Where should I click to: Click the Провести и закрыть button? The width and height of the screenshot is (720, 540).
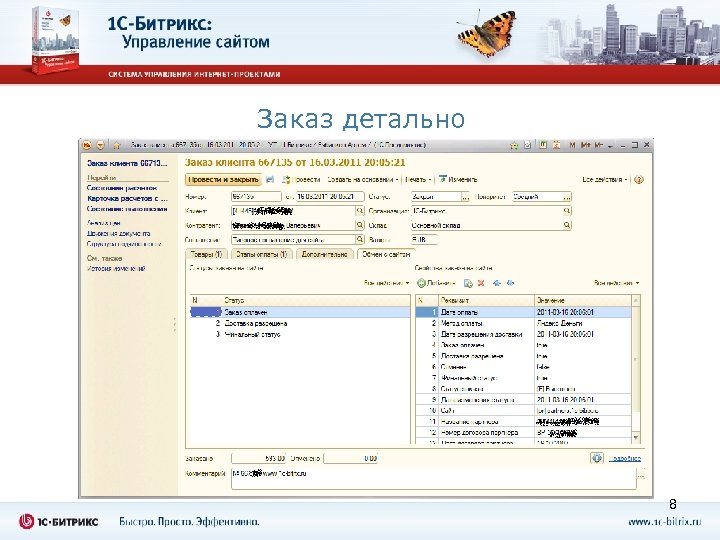(x=223, y=180)
